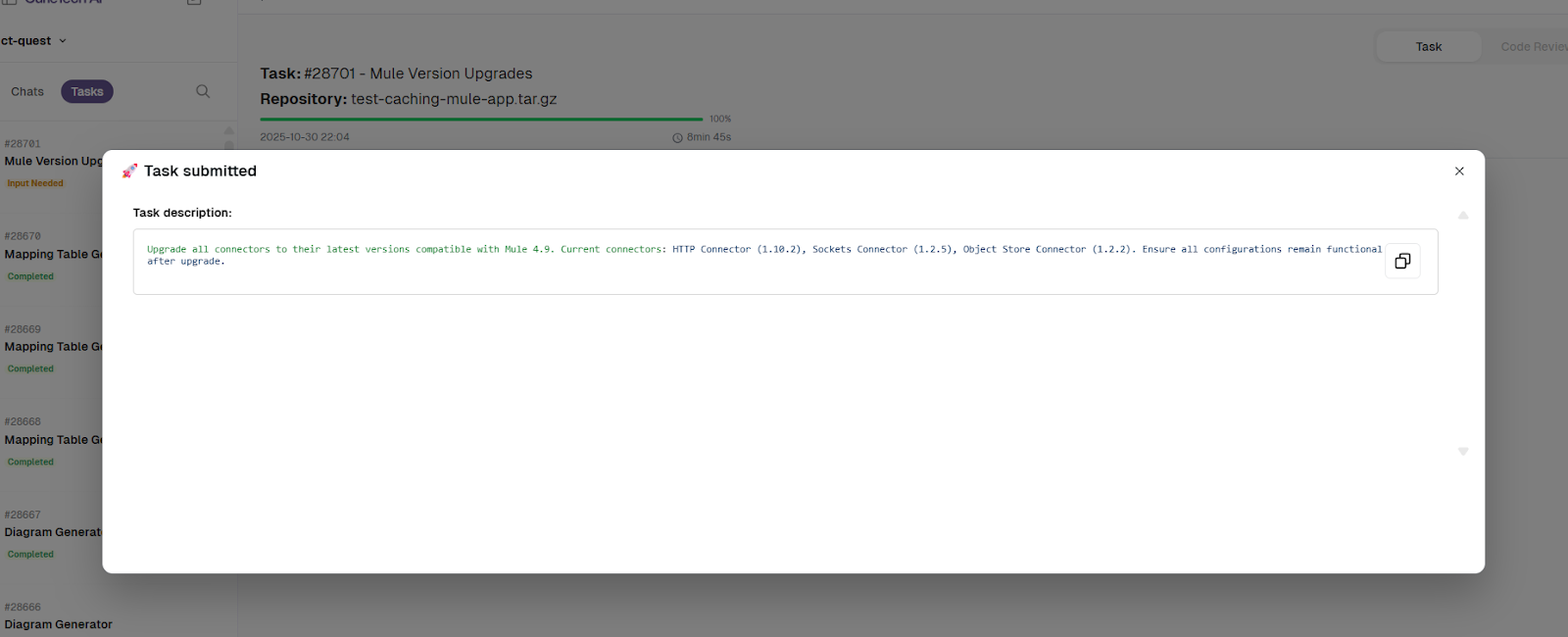Click the task description text box
1568x637 pixels.
click(x=785, y=262)
